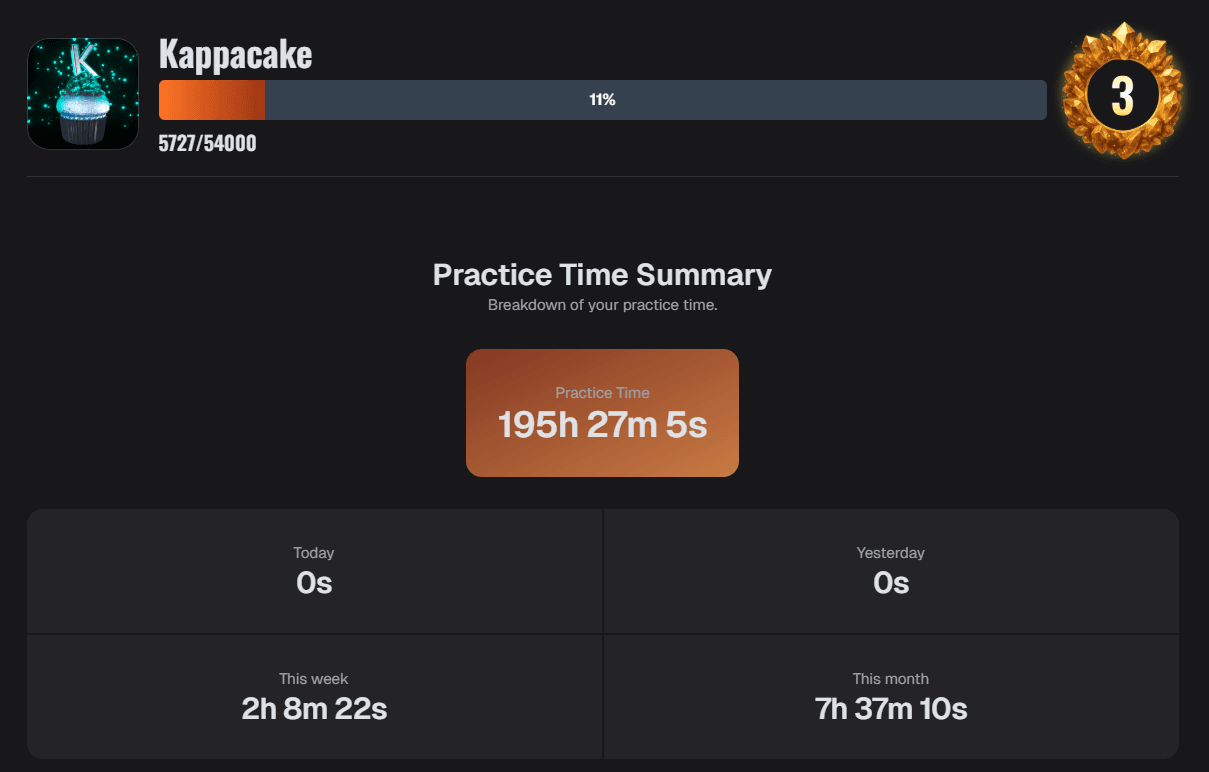This screenshot has height=772, width=1209.
Task: Select the Yesterday stat cell
Action: 890,570
